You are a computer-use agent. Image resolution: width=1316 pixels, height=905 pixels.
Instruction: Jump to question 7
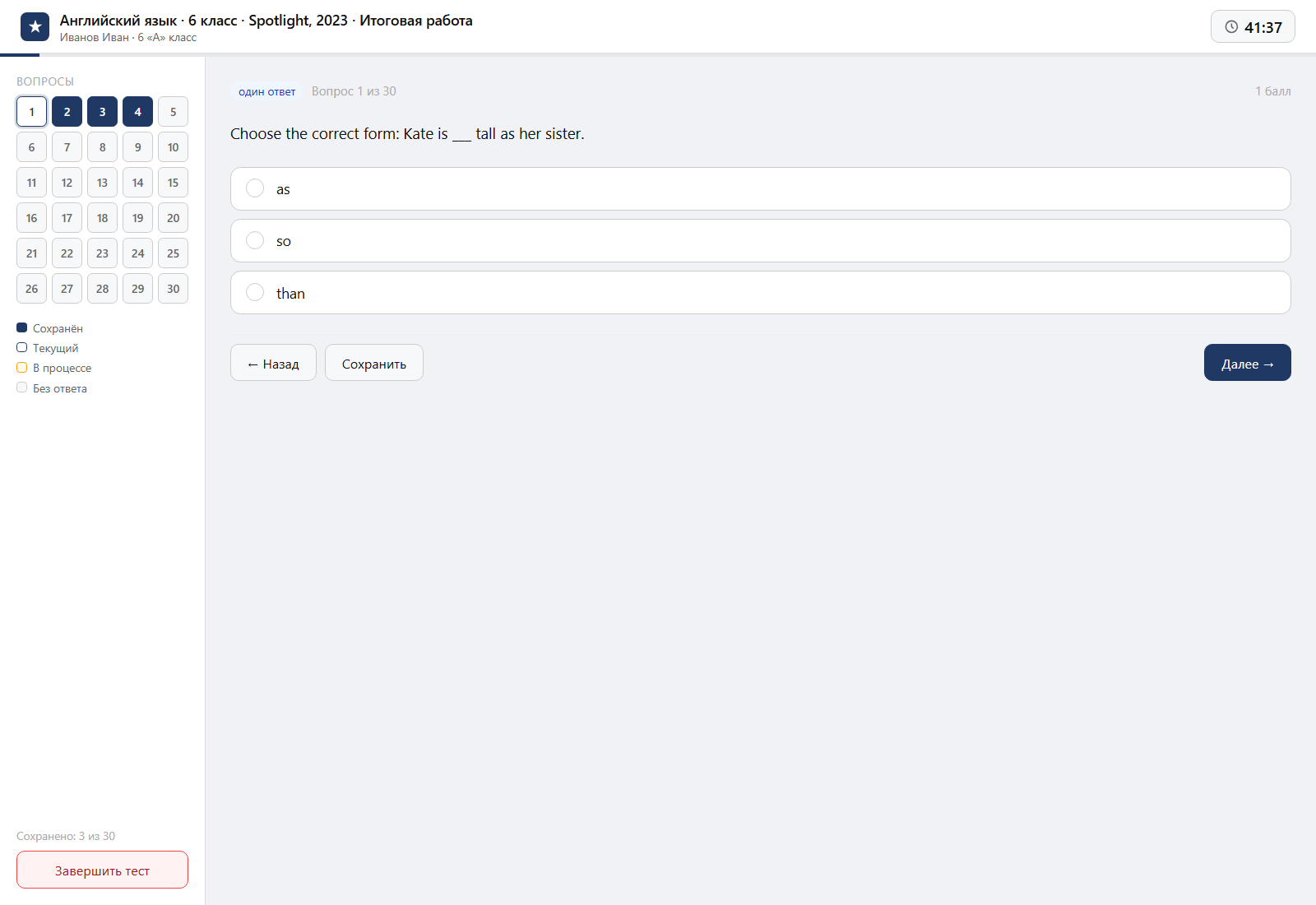point(67,147)
